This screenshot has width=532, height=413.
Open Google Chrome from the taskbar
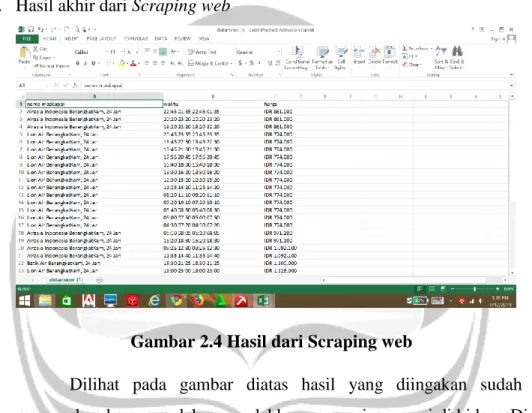(x=176, y=300)
